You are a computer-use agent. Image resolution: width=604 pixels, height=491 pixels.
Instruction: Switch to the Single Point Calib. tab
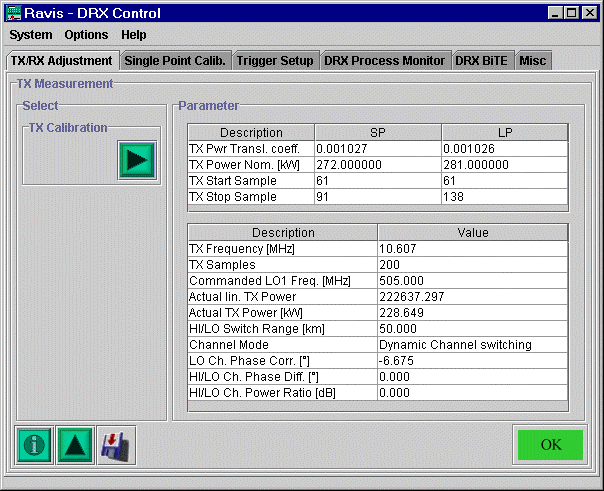[x=175, y=61]
